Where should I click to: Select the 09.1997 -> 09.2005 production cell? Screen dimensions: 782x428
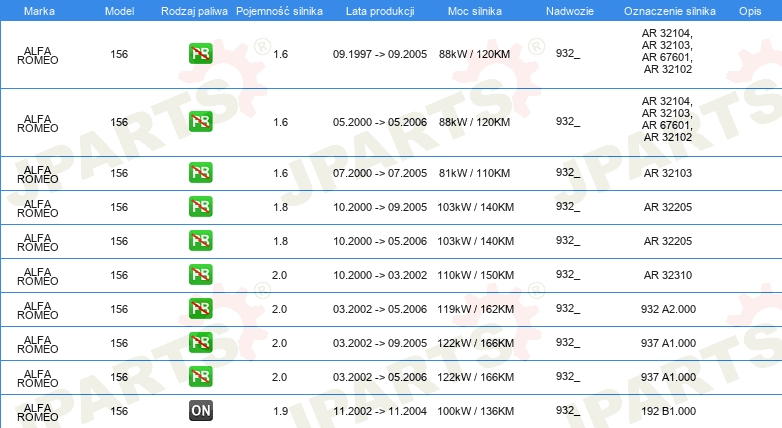point(380,54)
